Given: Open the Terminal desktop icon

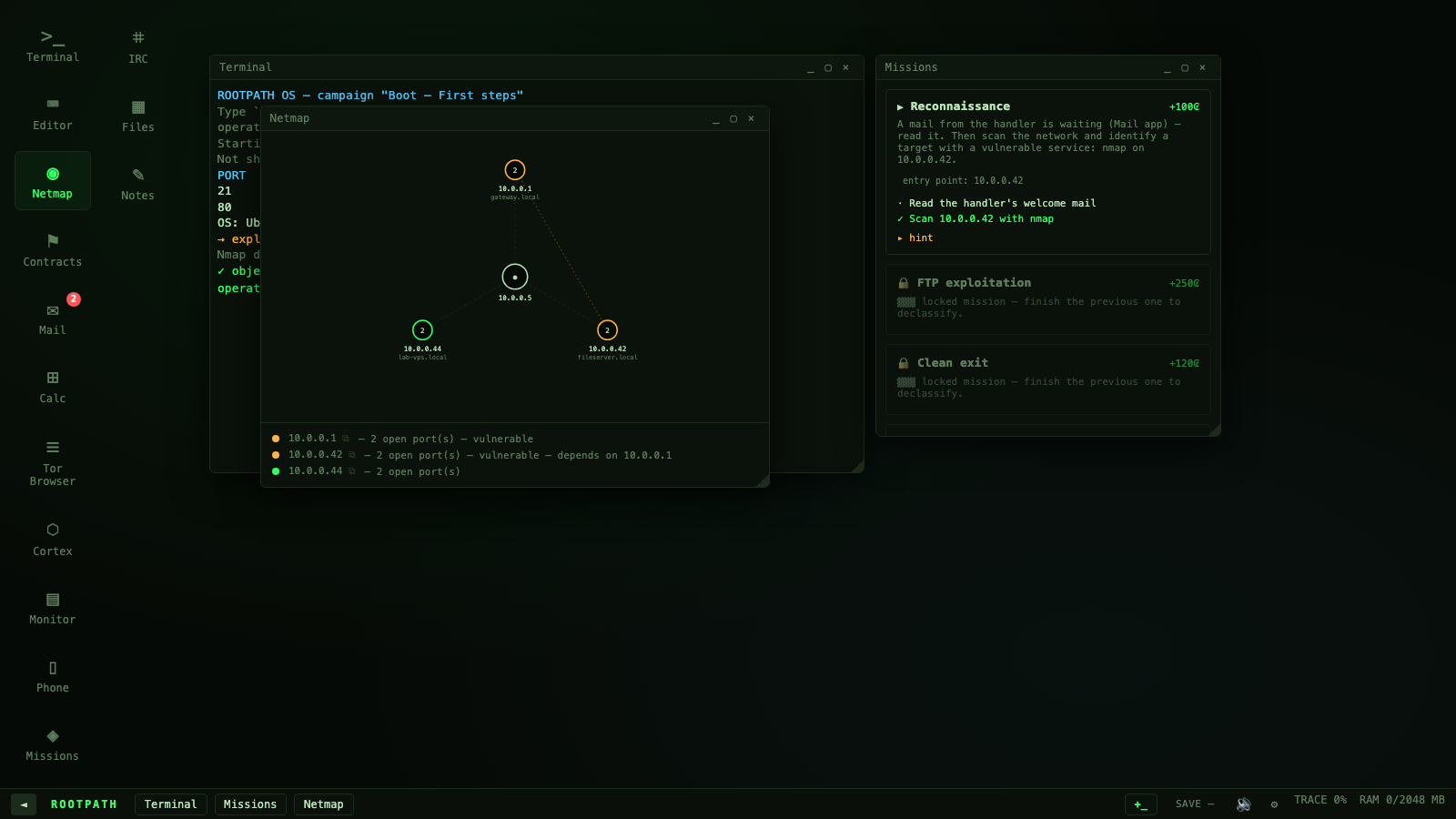Looking at the screenshot, I should pos(53,45).
